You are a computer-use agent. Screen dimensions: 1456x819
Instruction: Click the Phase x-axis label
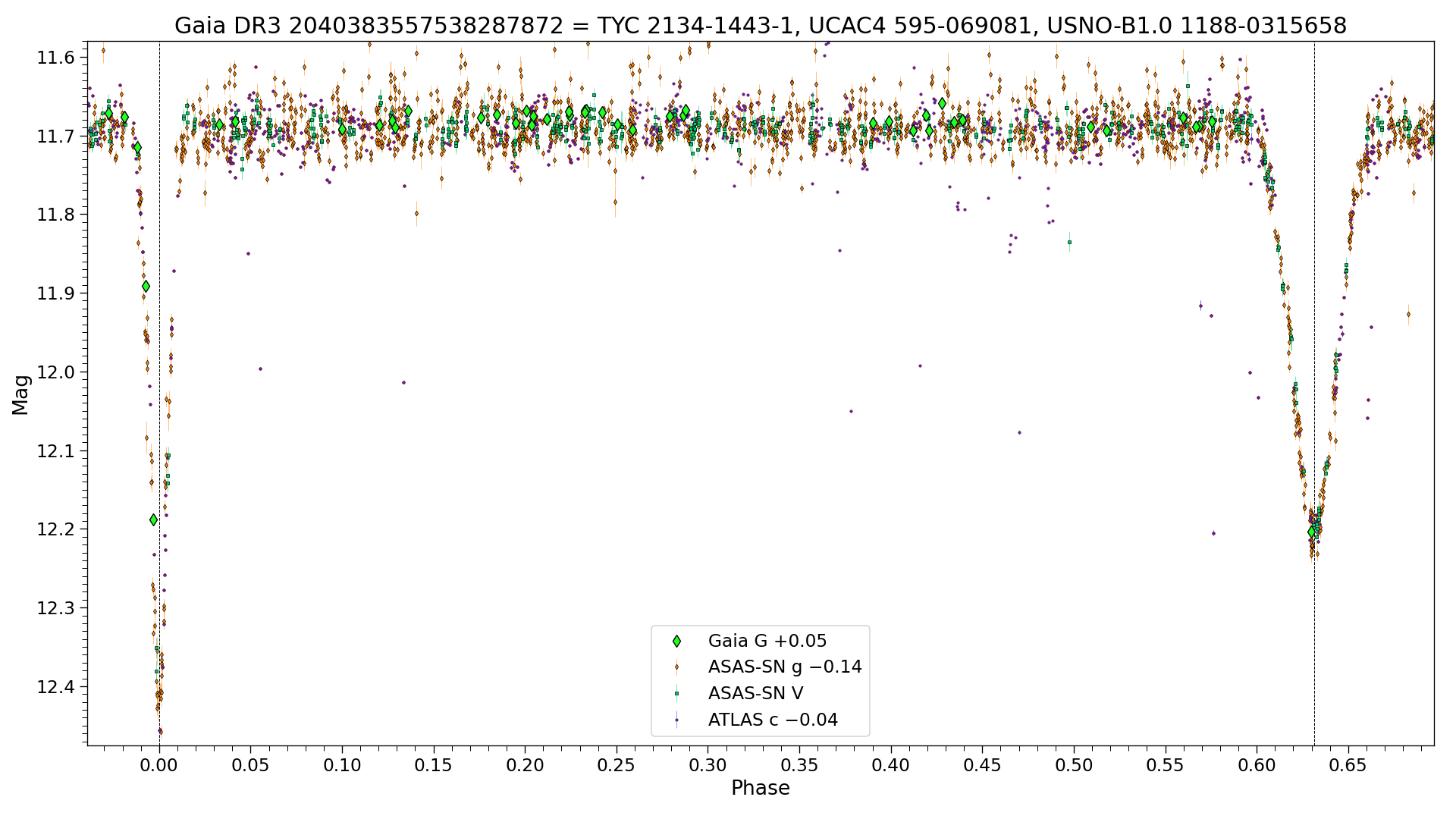(761, 789)
